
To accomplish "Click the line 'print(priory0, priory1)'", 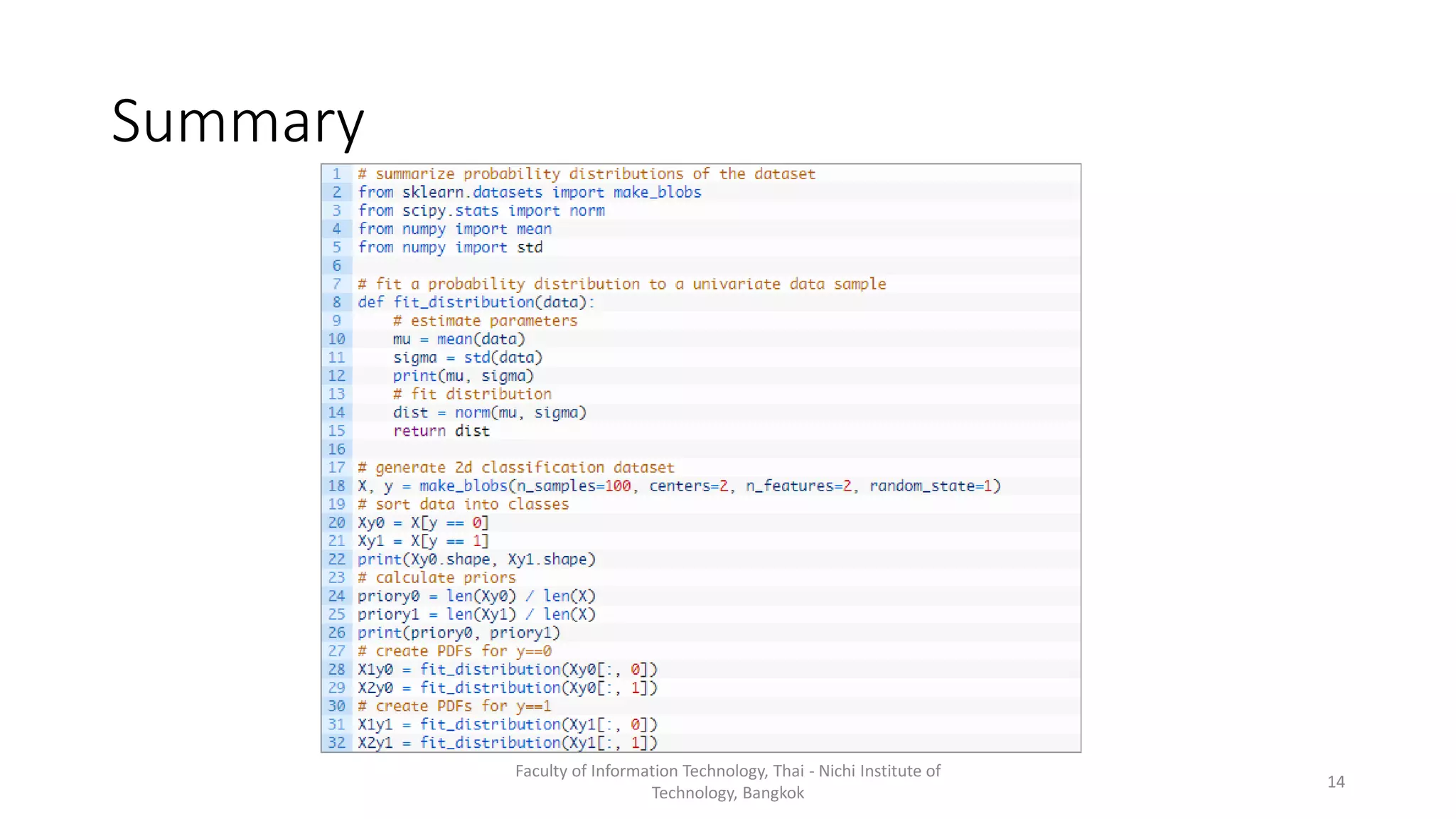I will tap(459, 633).
